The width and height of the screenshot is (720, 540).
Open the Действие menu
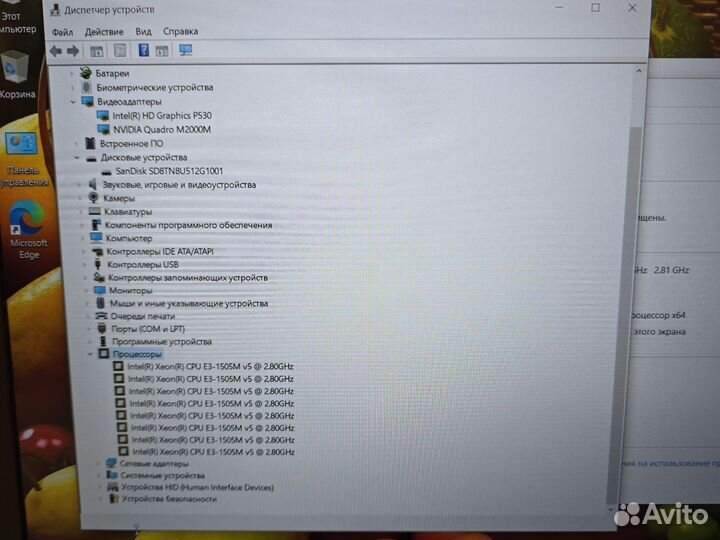(104, 32)
